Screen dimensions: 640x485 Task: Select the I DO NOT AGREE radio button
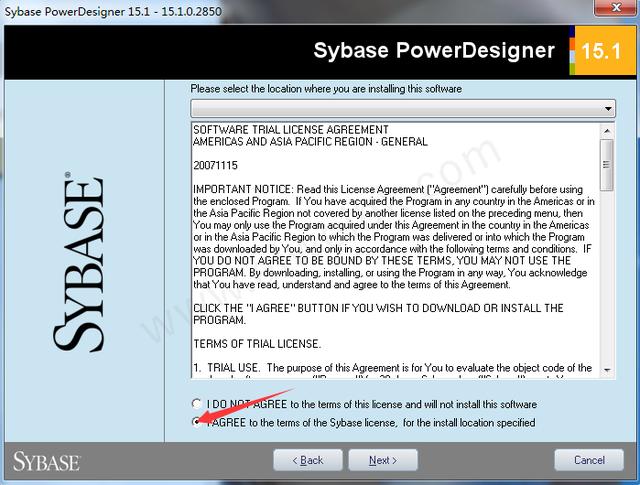(x=196, y=404)
